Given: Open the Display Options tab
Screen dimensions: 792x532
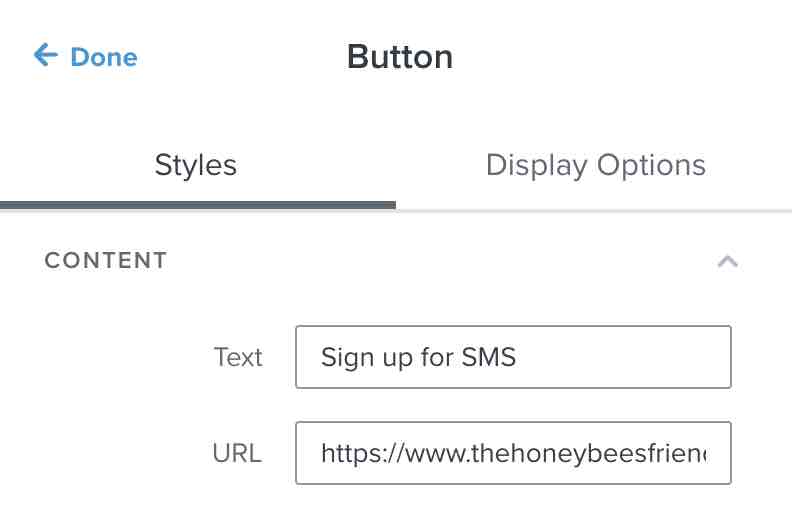Looking at the screenshot, I should coord(595,165).
